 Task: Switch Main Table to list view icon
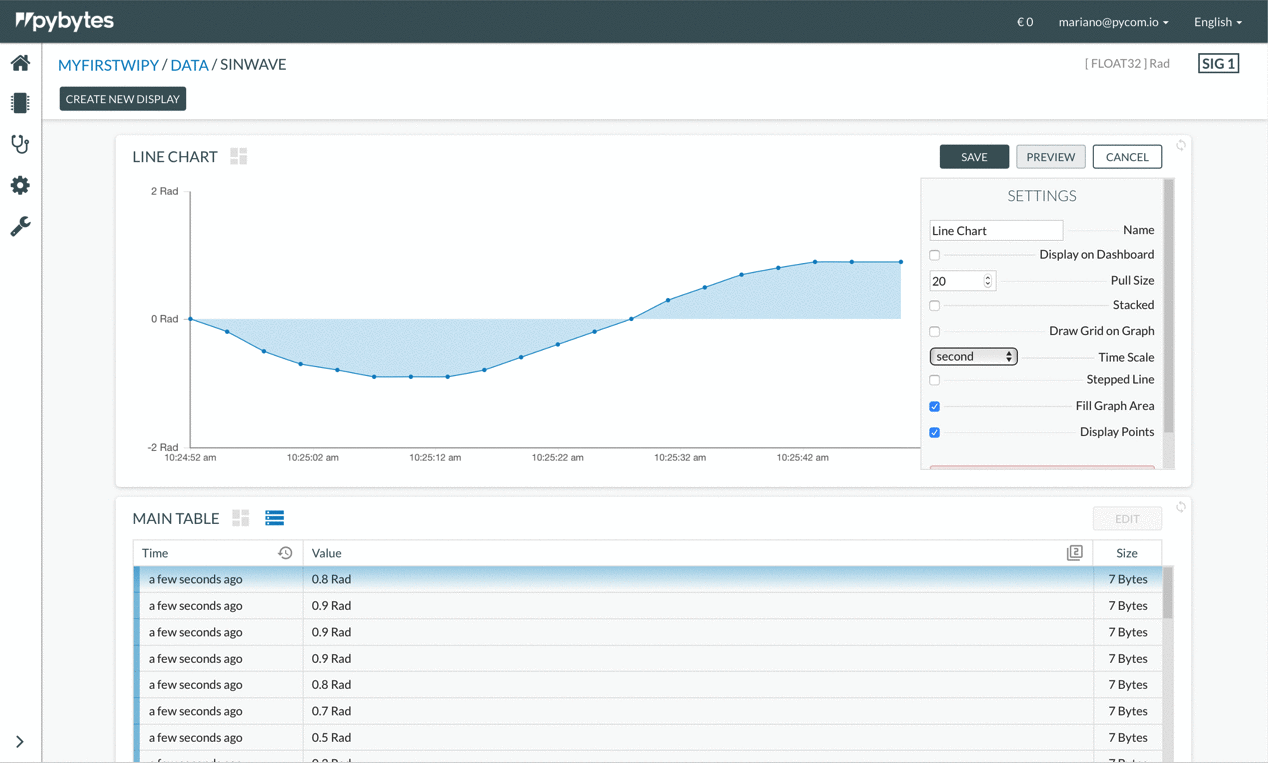(274, 518)
